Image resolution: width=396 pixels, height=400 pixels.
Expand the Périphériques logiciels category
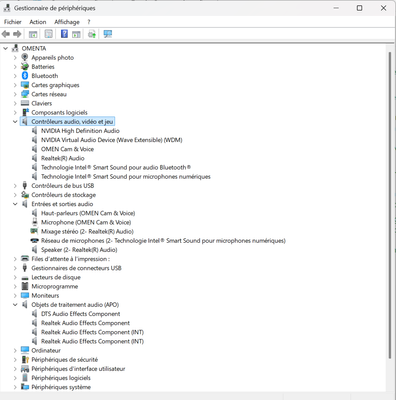(15, 378)
